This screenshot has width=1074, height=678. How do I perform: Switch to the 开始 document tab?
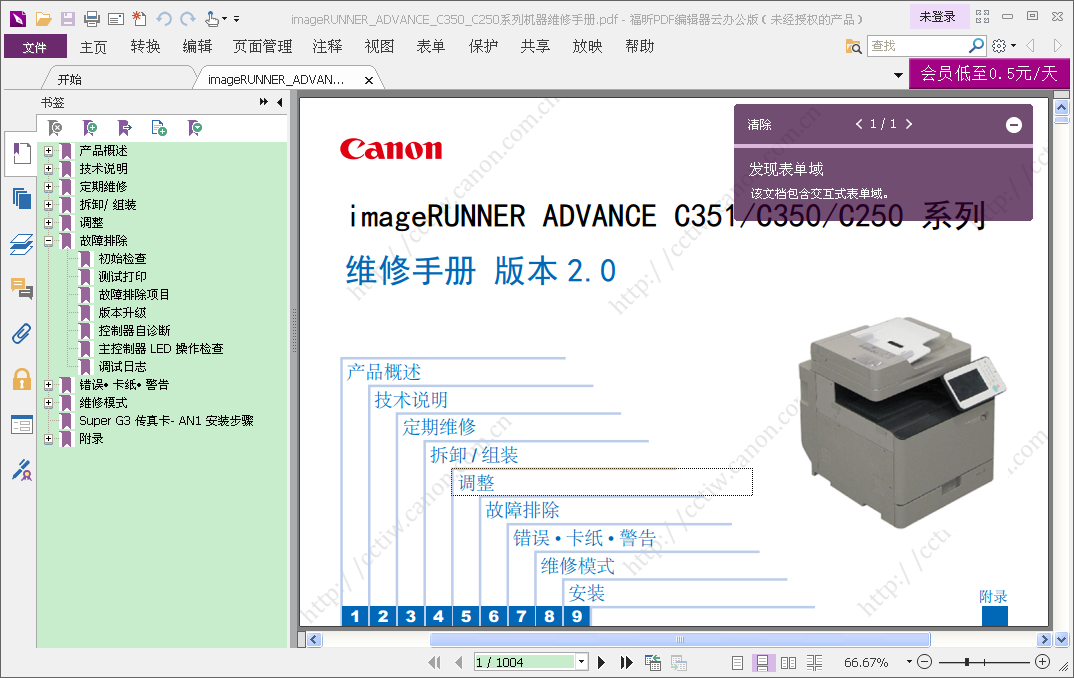[x=69, y=79]
